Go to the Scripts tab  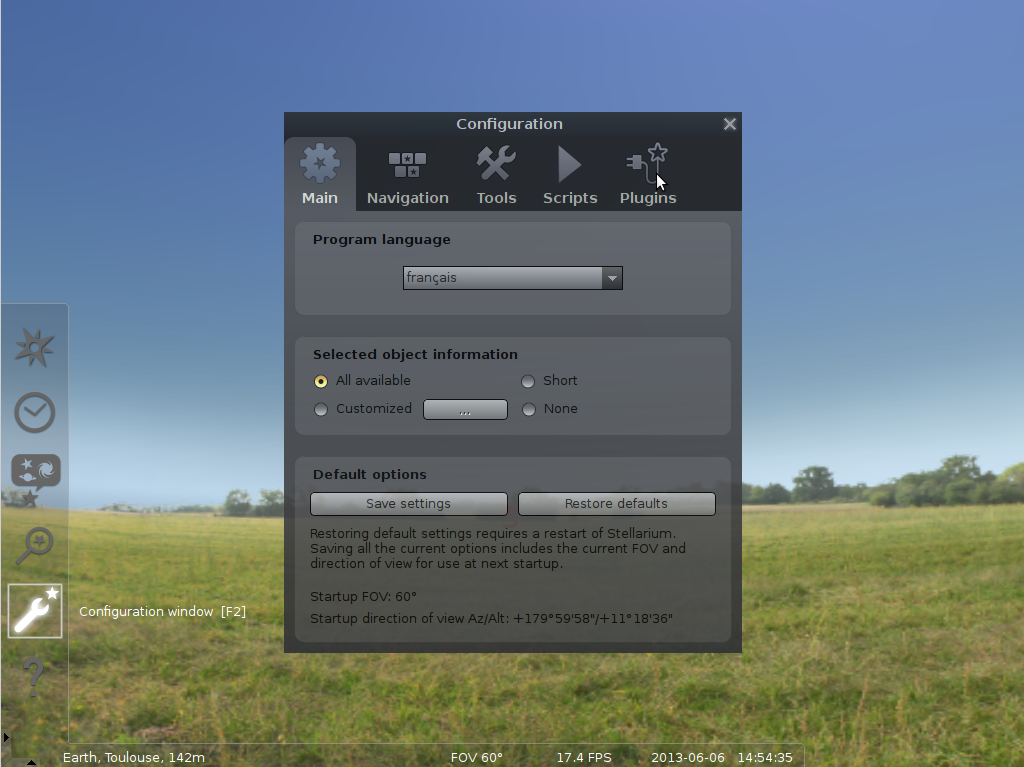coord(570,174)
